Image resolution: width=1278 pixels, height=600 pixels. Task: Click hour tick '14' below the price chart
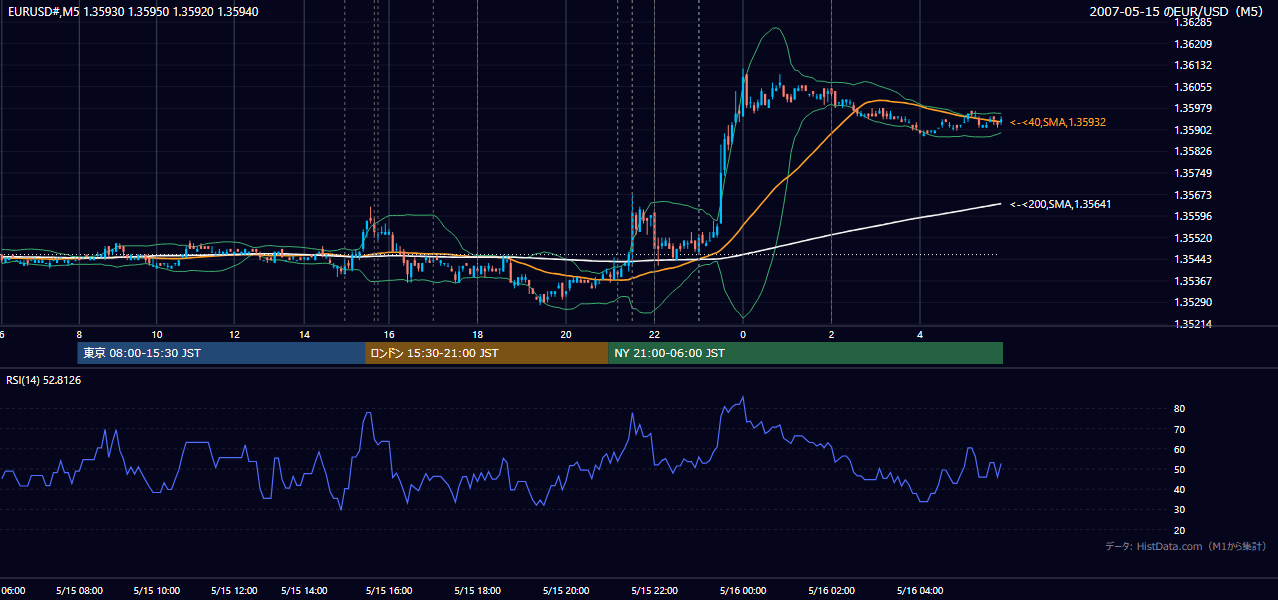pos(304,334)
